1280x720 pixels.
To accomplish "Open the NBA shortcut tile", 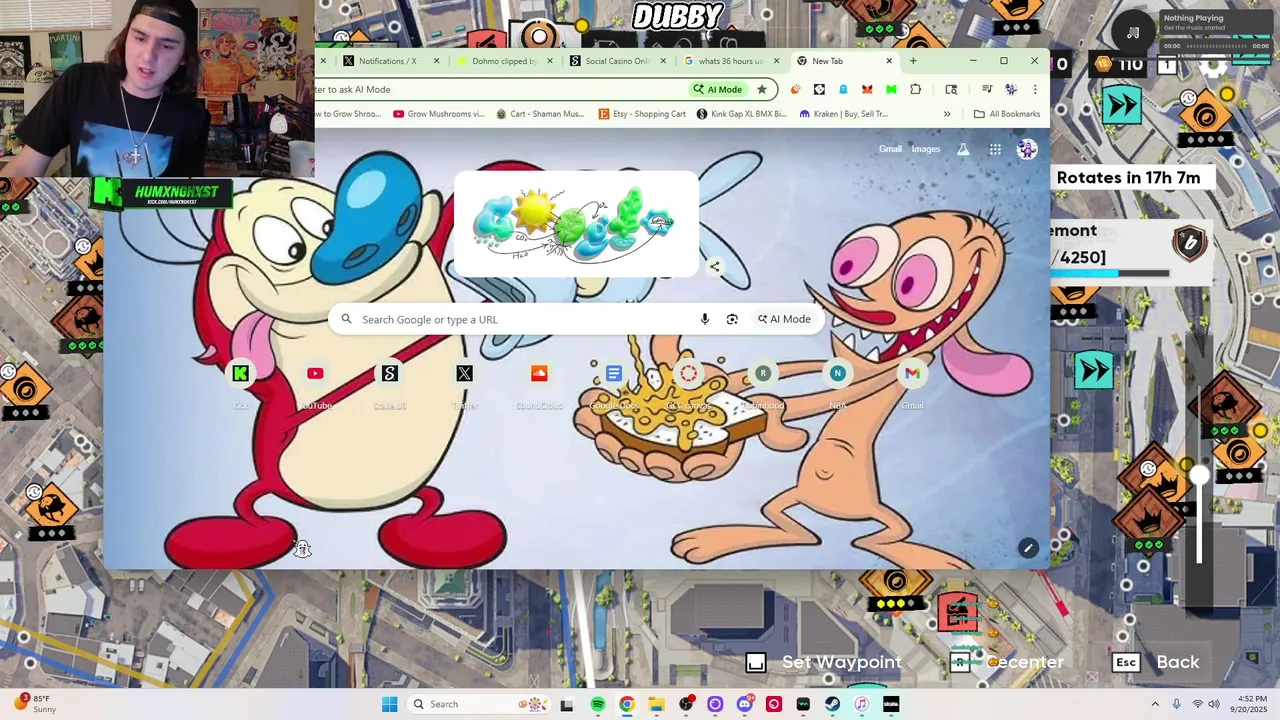I will pyautogui.click(x=837, y=385).
